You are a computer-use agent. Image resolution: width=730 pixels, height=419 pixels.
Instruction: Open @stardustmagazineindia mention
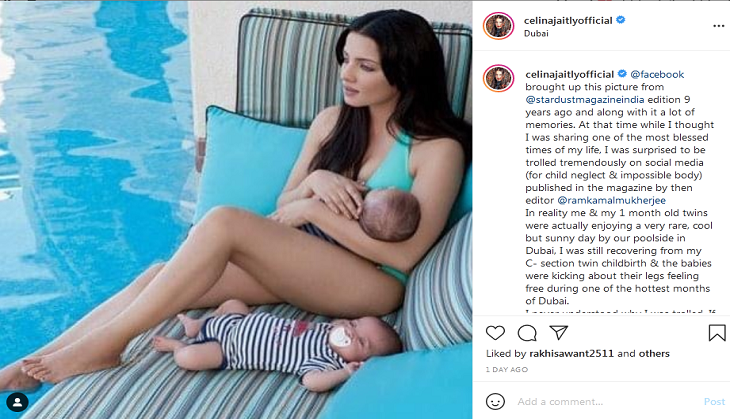[x=585, y=100]
